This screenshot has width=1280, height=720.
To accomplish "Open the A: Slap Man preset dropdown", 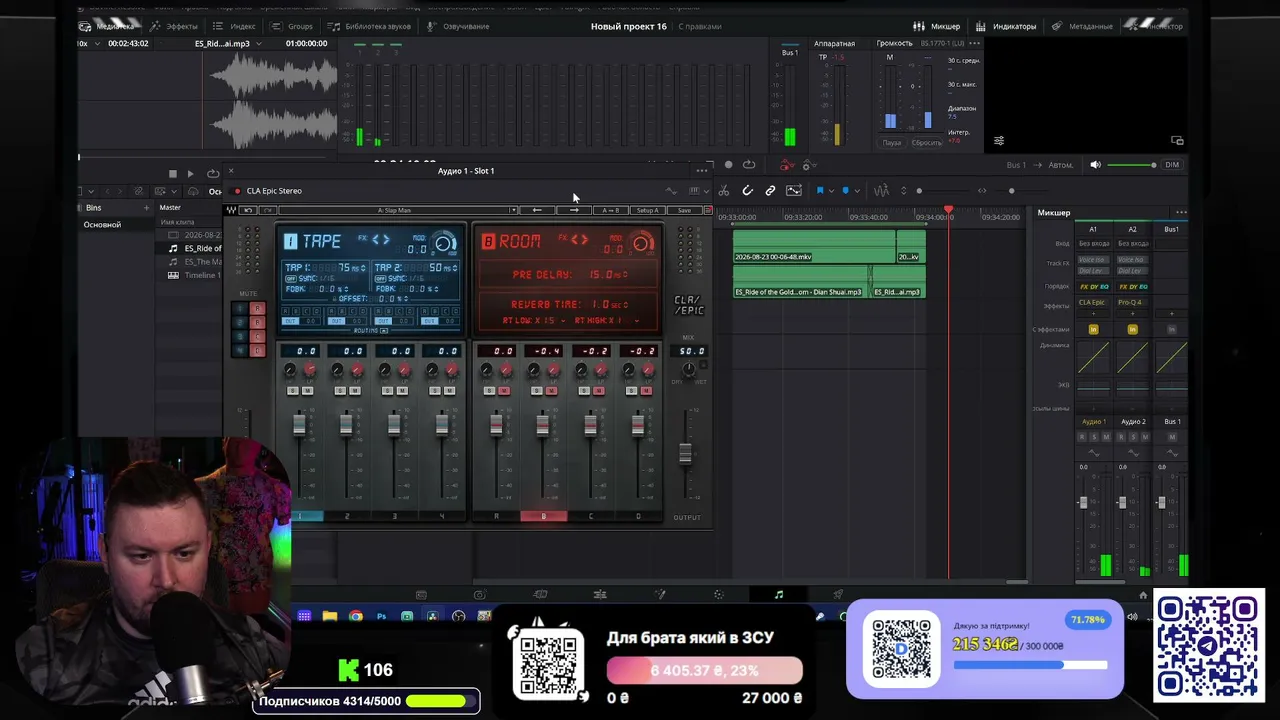I will coord(398,210).
